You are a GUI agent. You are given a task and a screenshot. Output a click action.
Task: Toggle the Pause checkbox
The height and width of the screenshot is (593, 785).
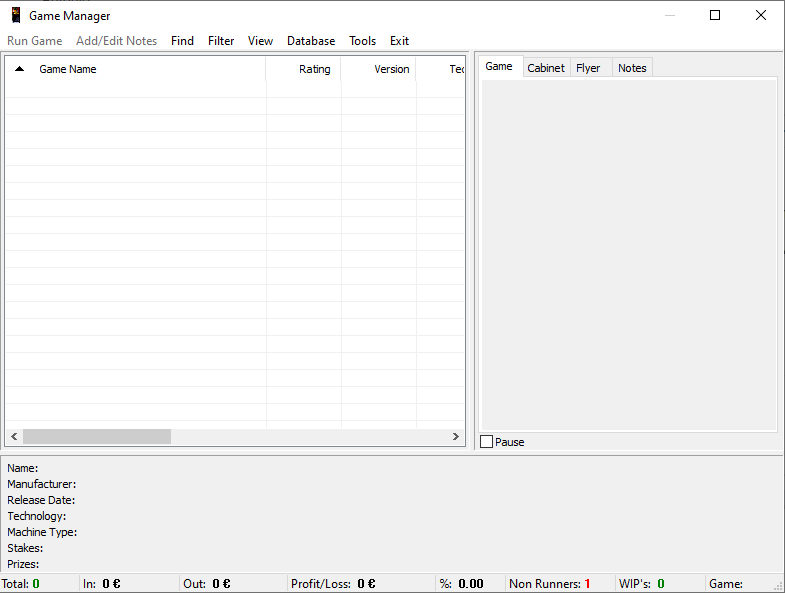click(x=487, y=442)
